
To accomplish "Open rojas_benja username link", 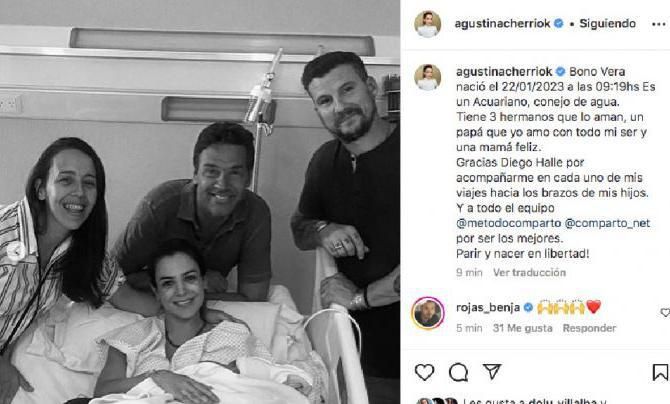I will click(x=488, y=307).
